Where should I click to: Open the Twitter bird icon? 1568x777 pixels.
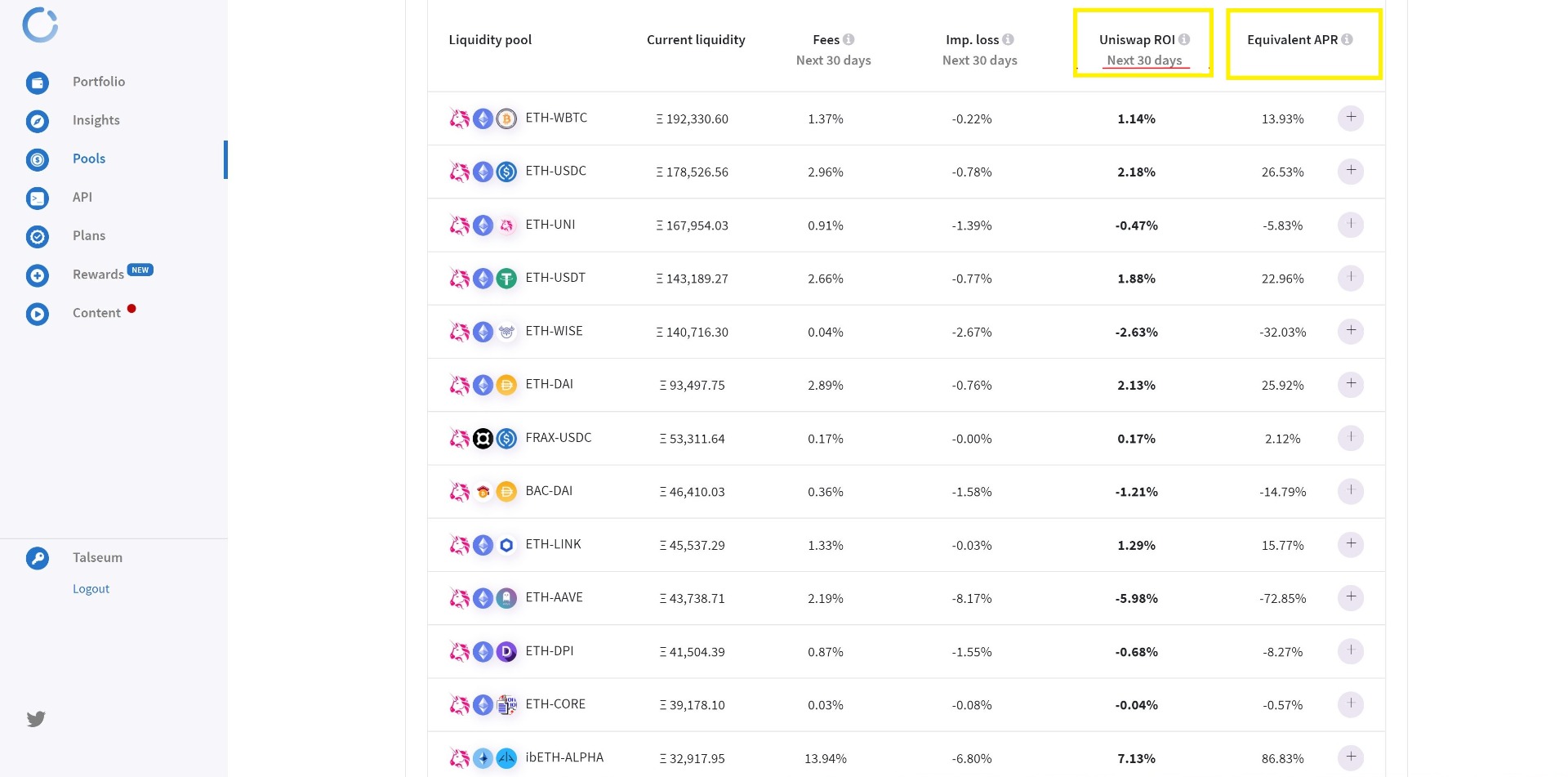tap(36, 719)
